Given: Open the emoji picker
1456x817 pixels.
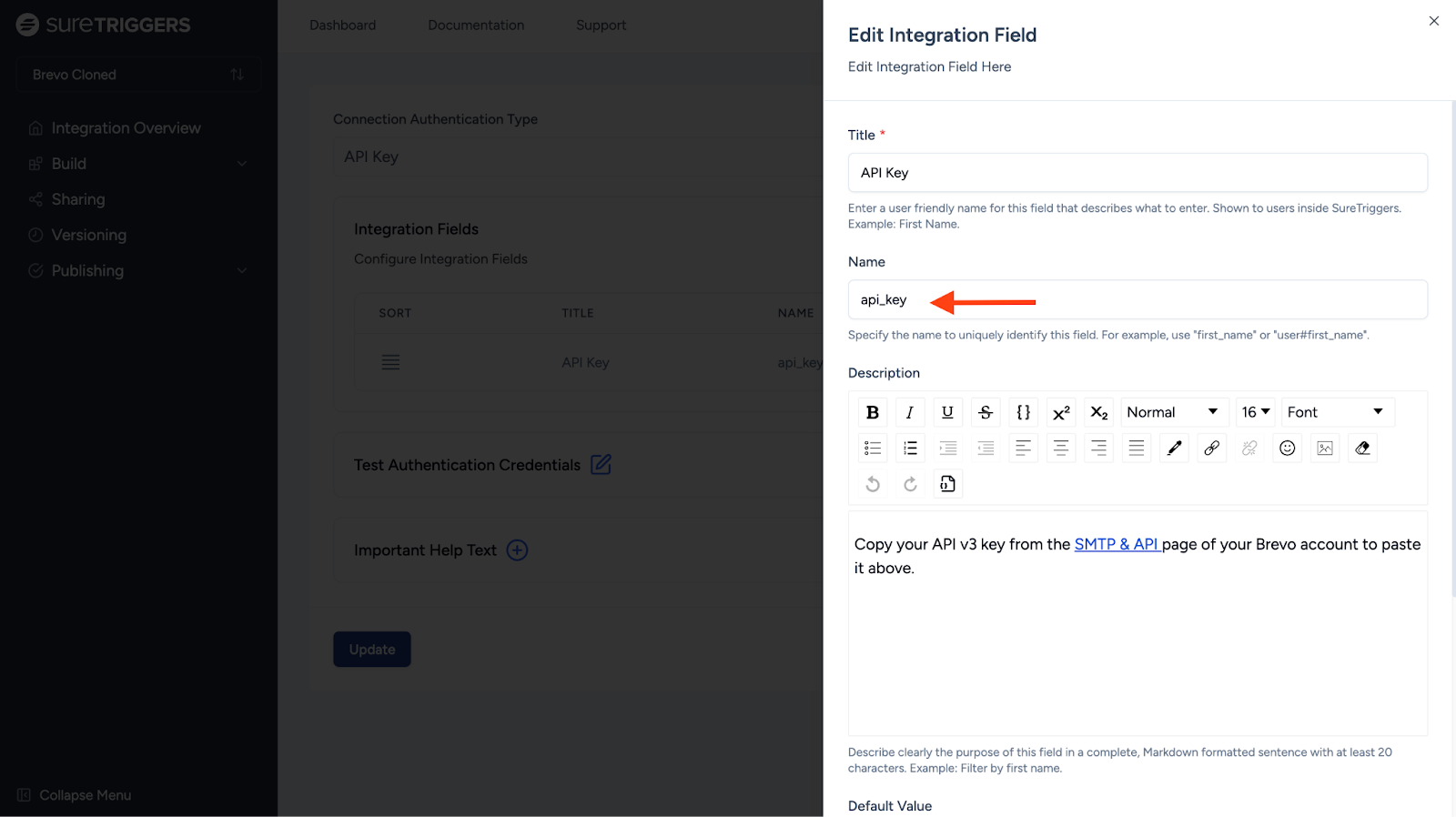Looking at the screenshot, I should pos(1287,448).
